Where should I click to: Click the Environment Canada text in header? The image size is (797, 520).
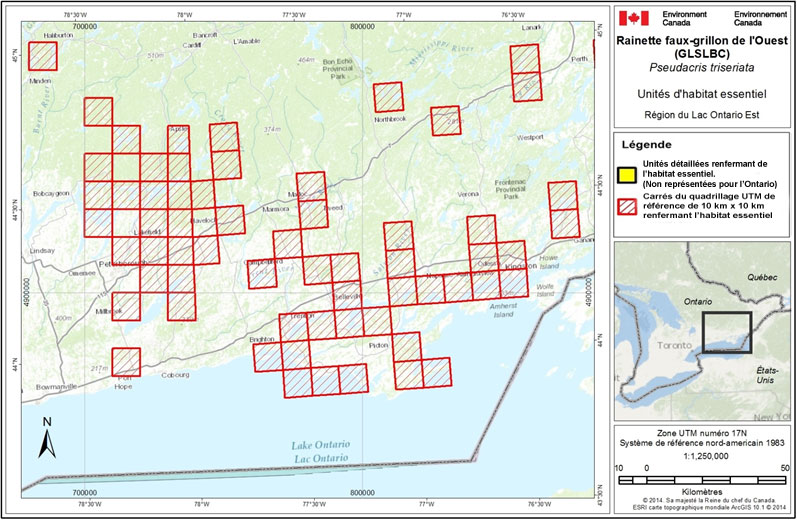685,18
